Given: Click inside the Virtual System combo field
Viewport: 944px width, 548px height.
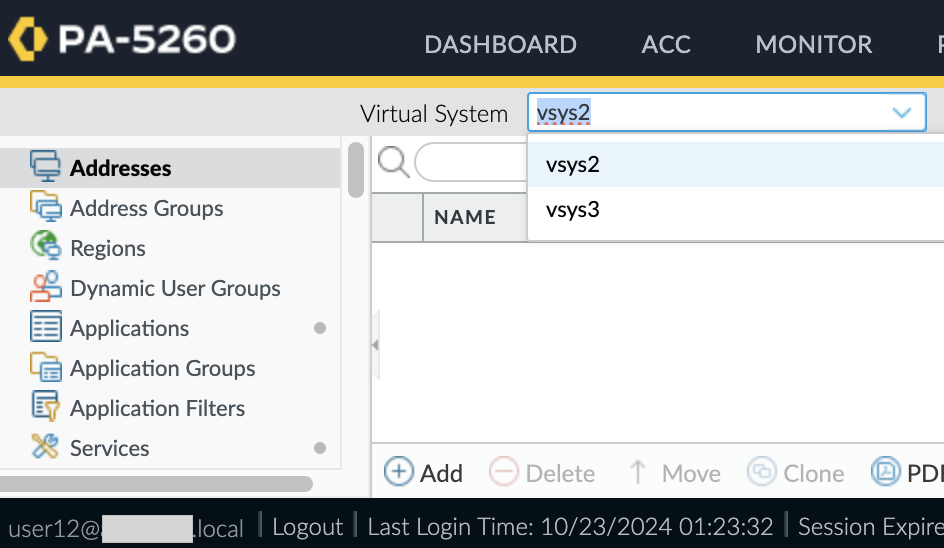Looking at the screenshot, I should 727,112.
